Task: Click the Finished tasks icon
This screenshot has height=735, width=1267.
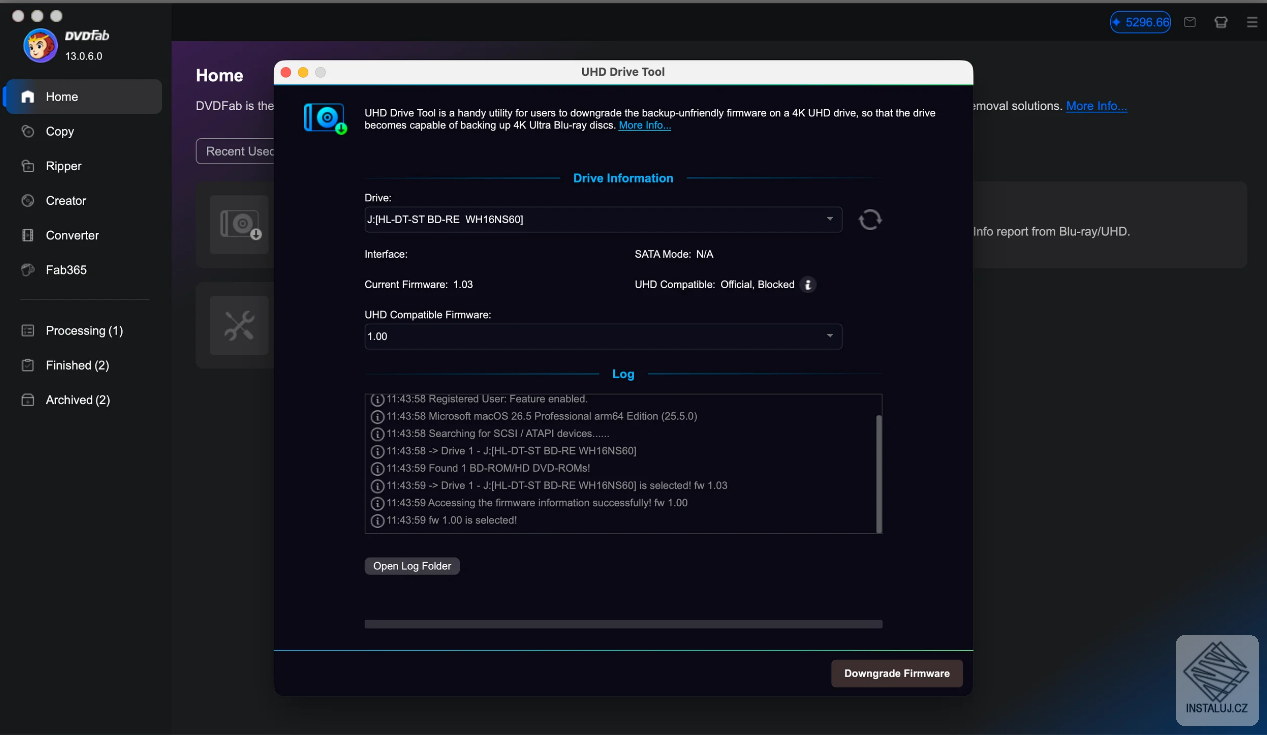Action: (x=28, y=365)
